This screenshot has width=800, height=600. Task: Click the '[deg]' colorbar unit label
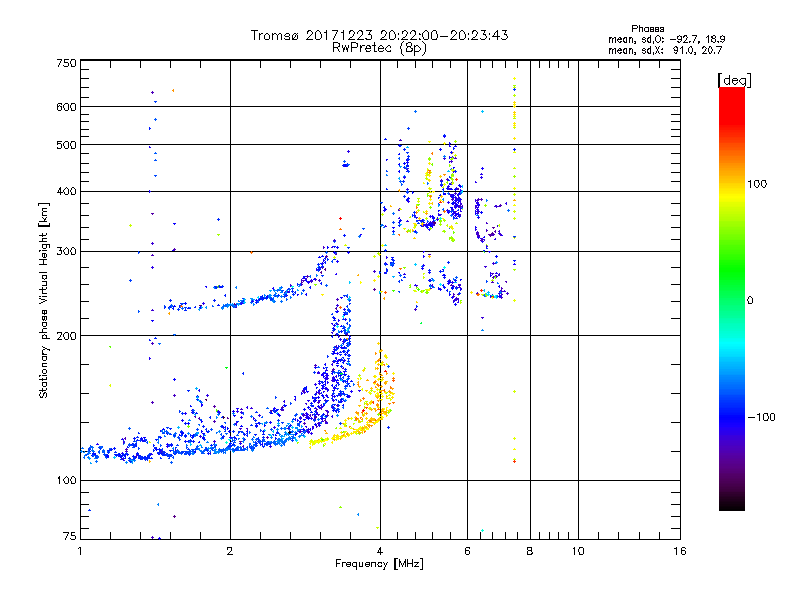(x=734, y=80)
